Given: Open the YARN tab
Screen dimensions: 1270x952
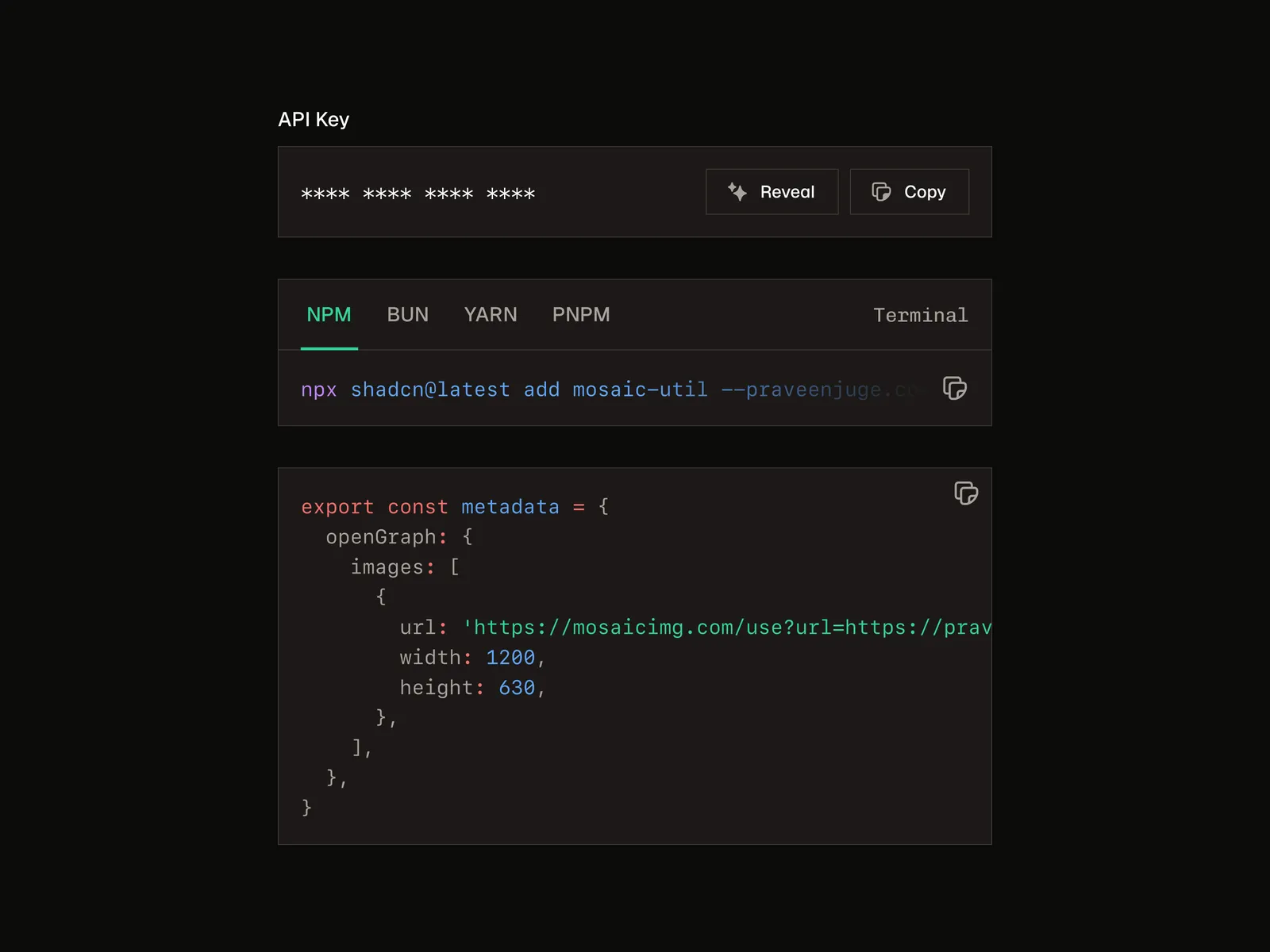Looking at the screenshot, I should pyautogui.click(x=490, y=315).
